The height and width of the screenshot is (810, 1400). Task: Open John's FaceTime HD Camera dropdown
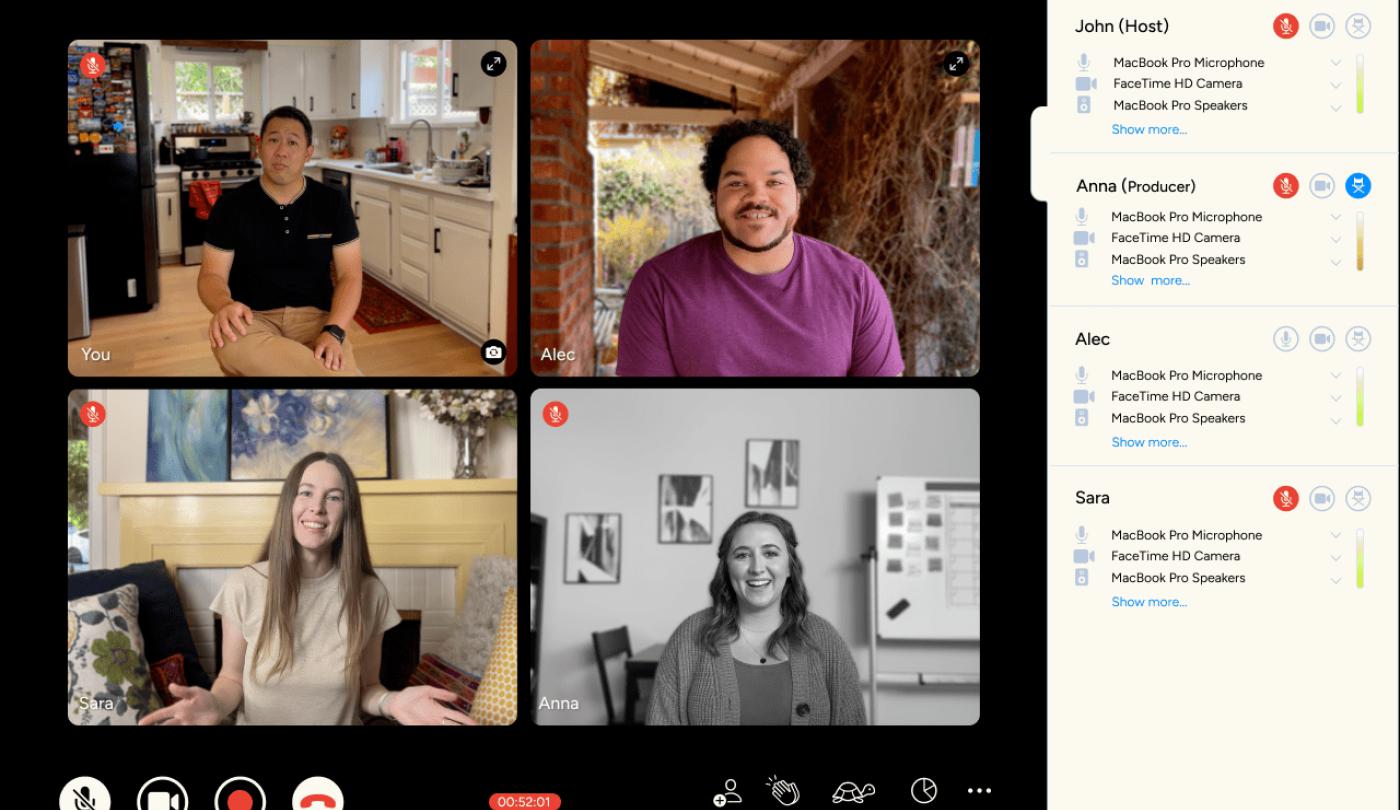1336,84
